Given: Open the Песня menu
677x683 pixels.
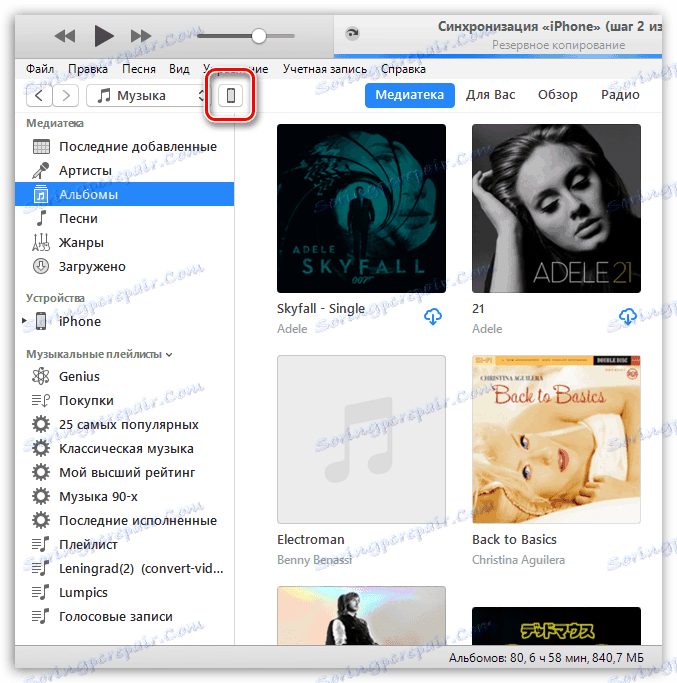Looking at the screenshot, I should (139, 69).
